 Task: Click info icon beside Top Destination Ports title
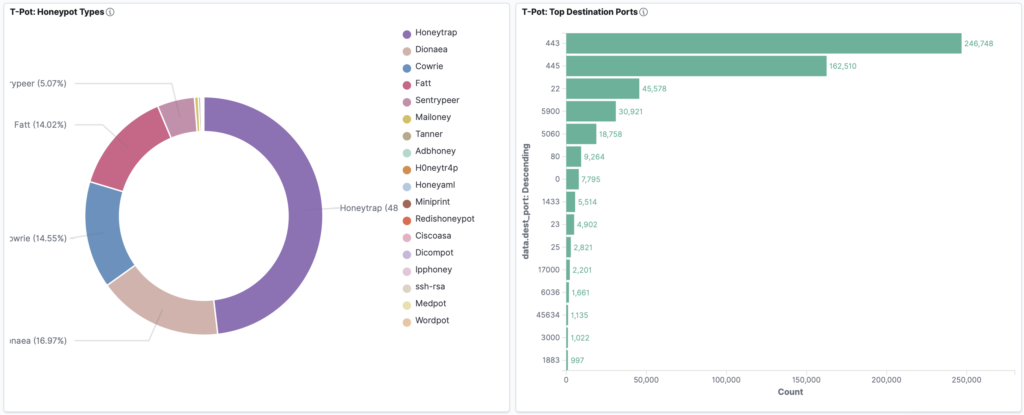click(644, 12)
